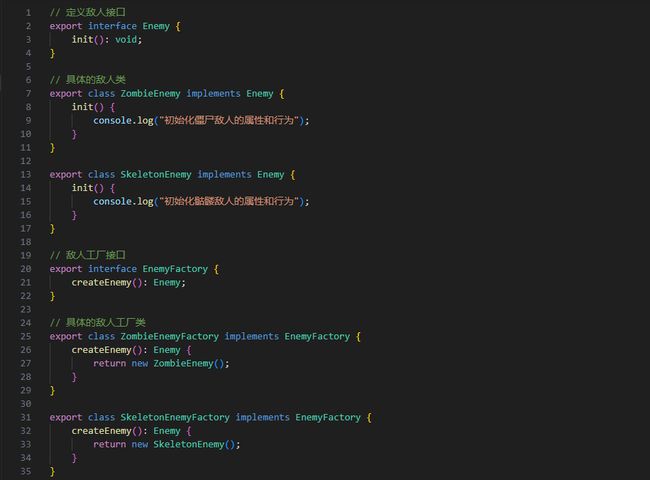Viewport: 650px width, 480px height.
Task: Click 'SkeletonEnemyFactory' class name on line 31
Action: tap(175, 417)
